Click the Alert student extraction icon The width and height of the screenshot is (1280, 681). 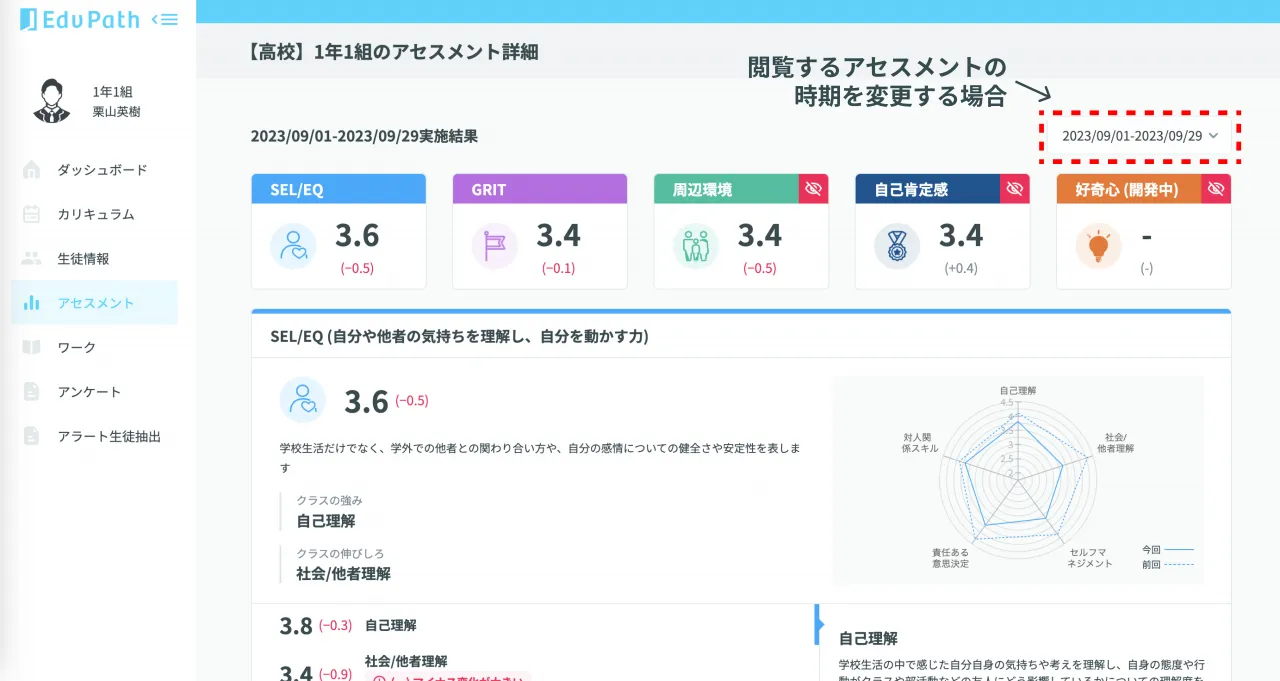click(32, 435)
